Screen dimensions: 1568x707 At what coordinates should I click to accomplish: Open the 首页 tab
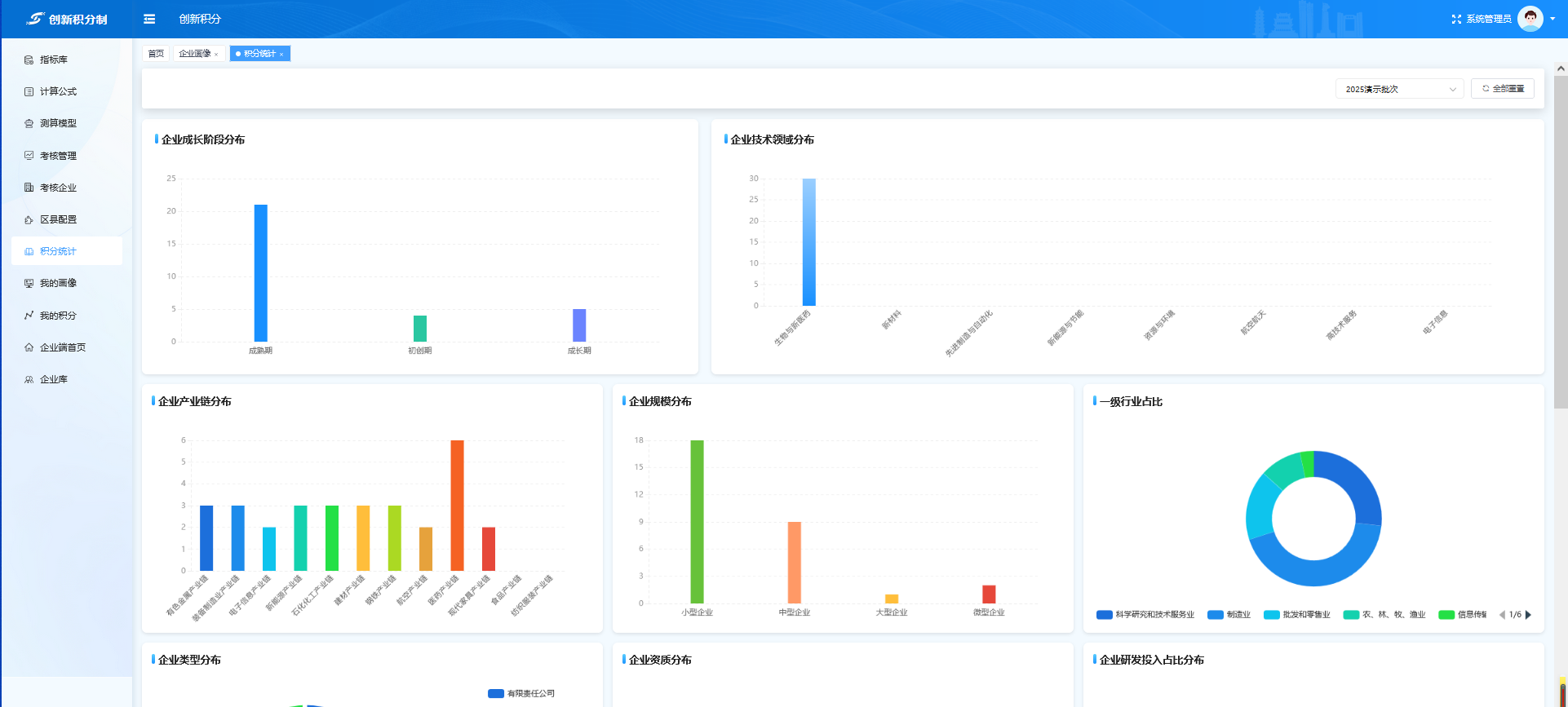click(x=156, y=54)
